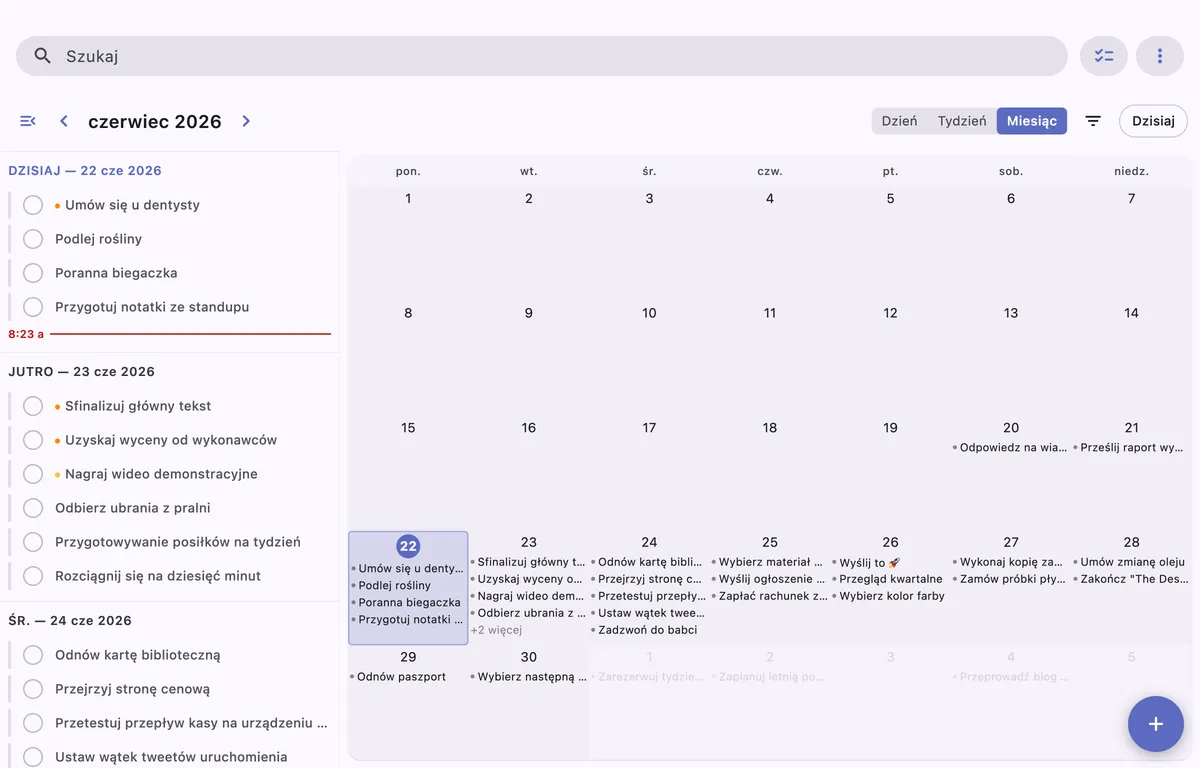The image size is (1200, 768).
Task: Open the three-dot overflow menu
Action: 1160,56
